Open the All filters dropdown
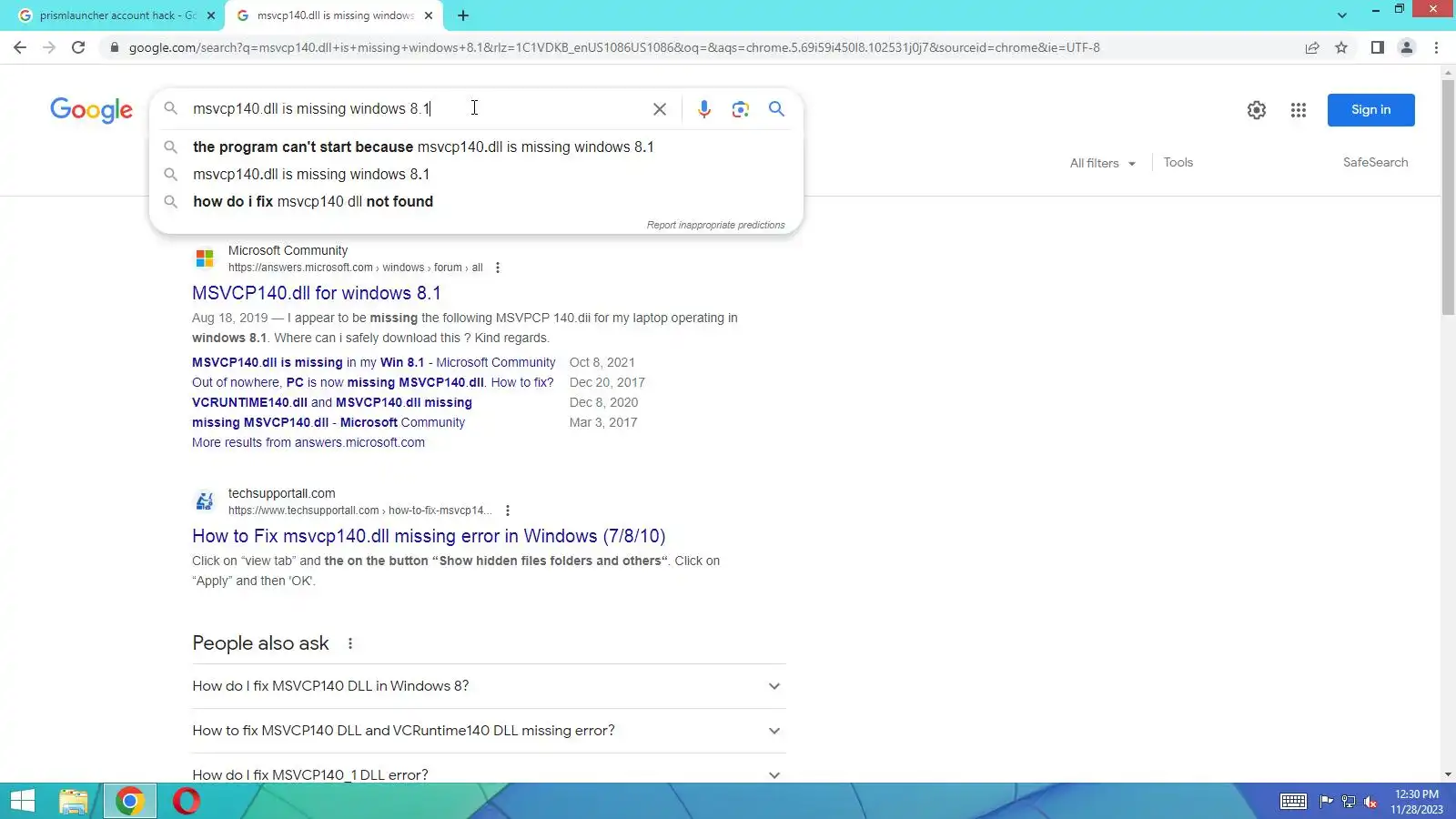Screen dimensions: 1456x819 [x=1103, y=163]
